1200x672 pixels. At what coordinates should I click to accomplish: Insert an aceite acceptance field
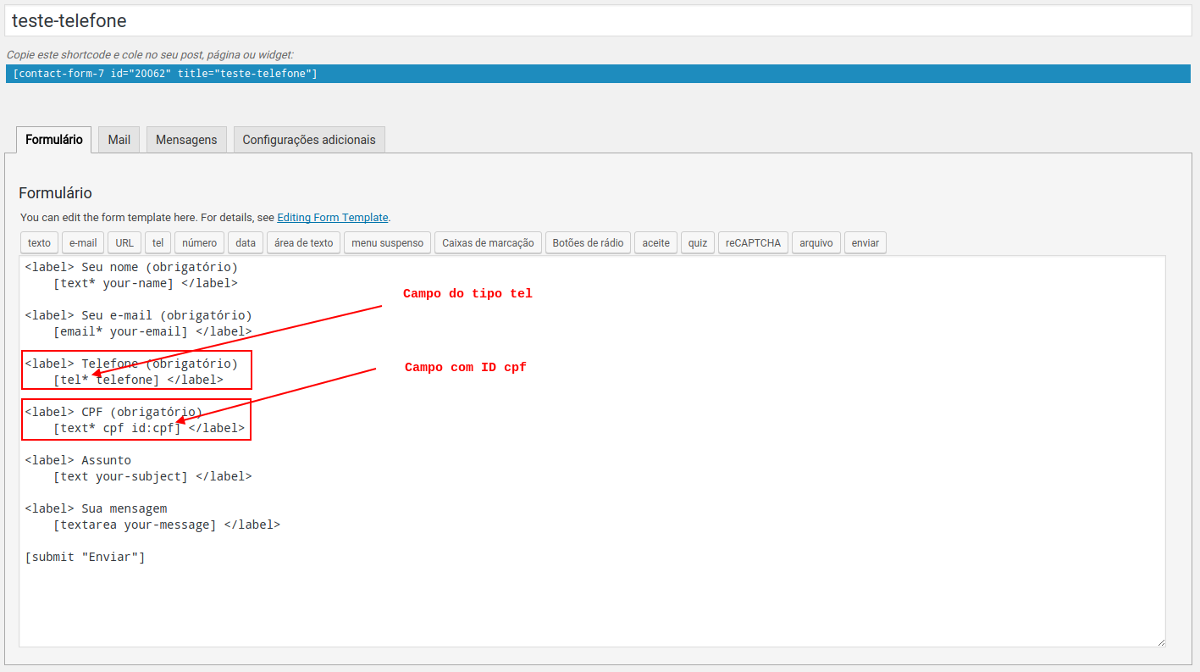[x=655, y=242]
